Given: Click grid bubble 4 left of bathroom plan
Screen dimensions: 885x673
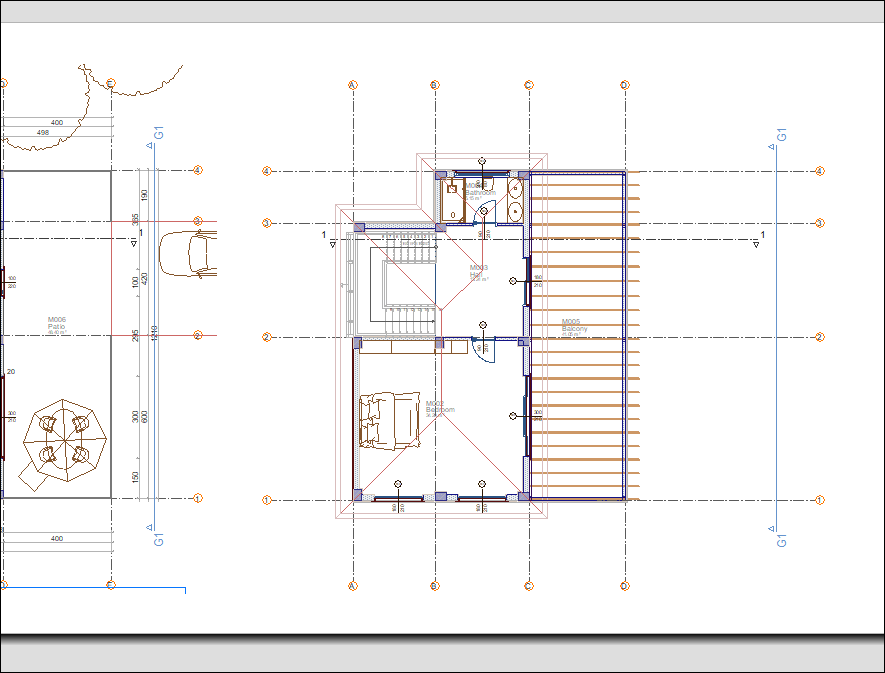Looking at the screenshot, I should pyautogui.click(x=267, y=171).
